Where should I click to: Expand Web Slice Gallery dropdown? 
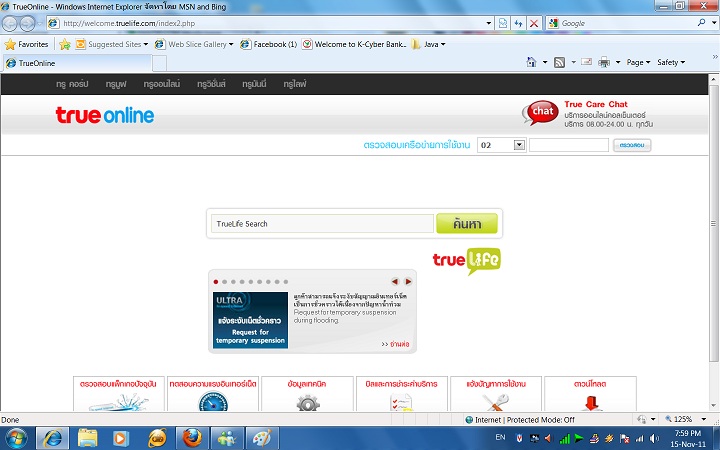pos(231,44)
